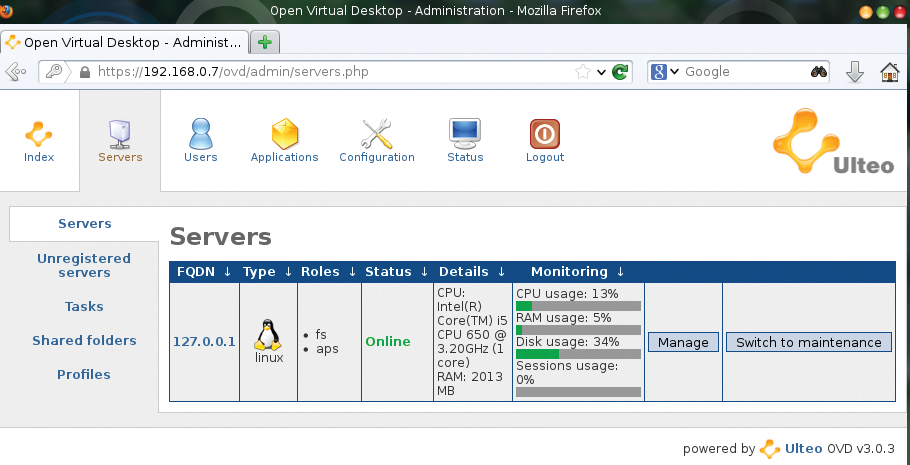This screenshot has height=465, width=910.
Task: Open the downloads arrow icon
Action: [x=854, y=72]
